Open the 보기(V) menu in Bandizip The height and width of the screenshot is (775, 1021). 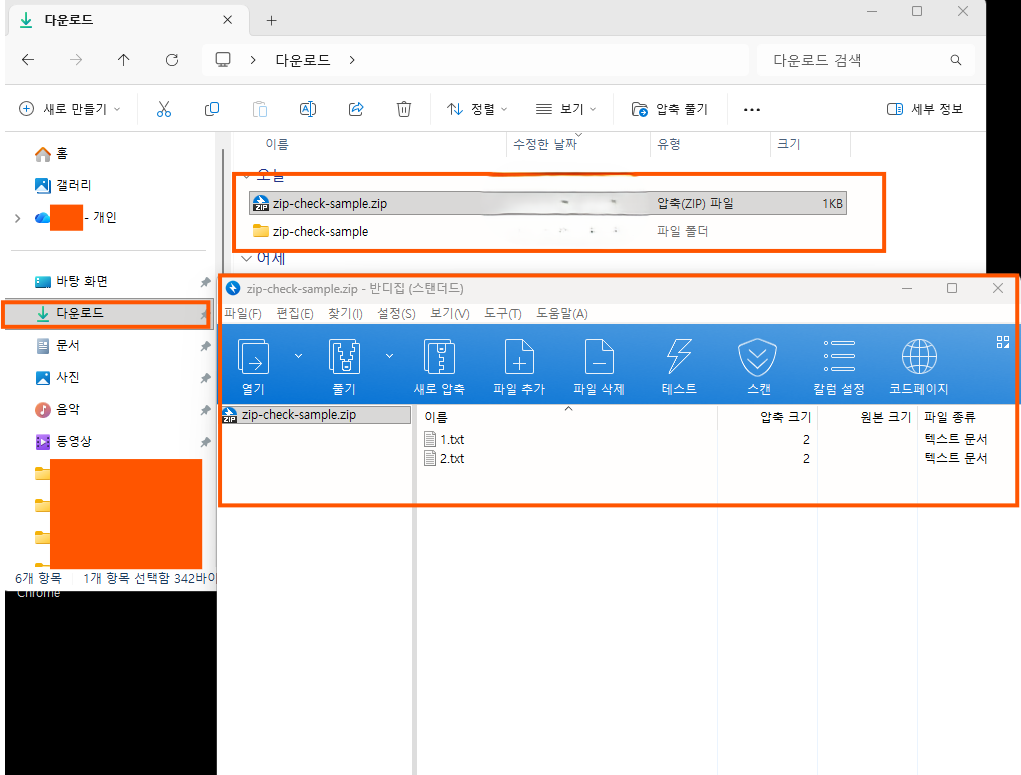point(450,313)
